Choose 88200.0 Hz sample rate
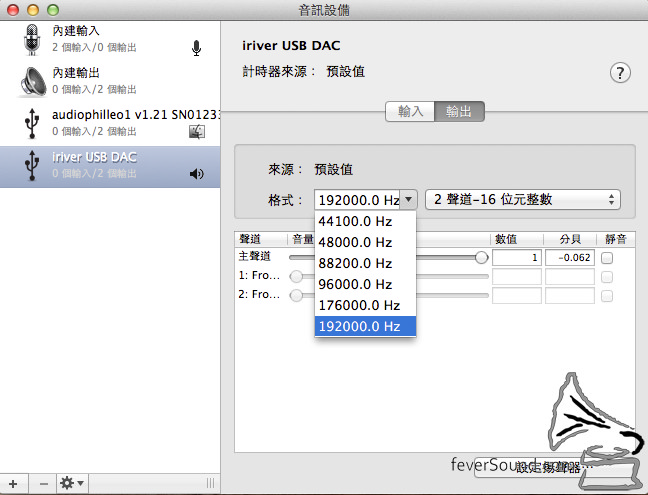The image size is (648, 495). click(365, 264)
